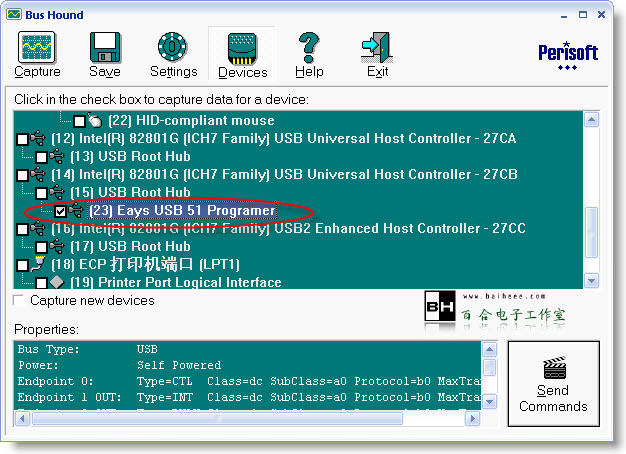Click Properties pane scroll up arrow
The width and height of the screenshot is (626, 454).
pyautogui.click(x=489, y=349)
